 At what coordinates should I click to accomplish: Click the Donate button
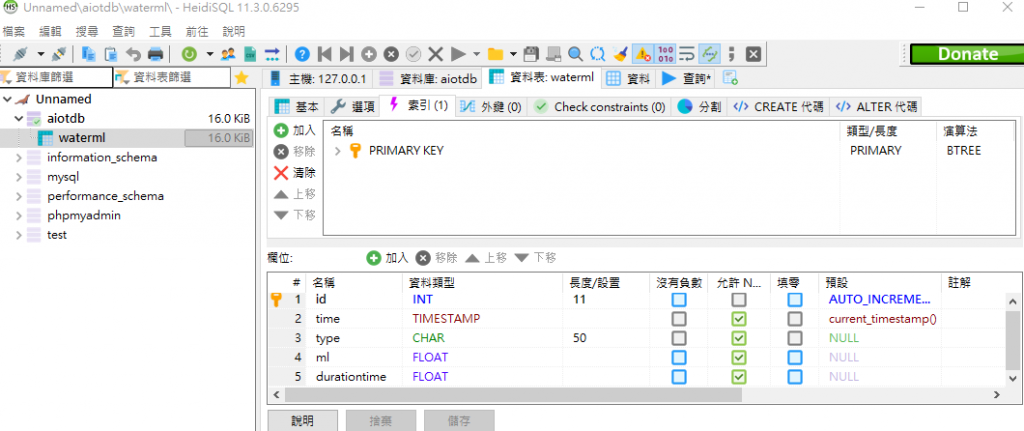click(x=967, y=54)
